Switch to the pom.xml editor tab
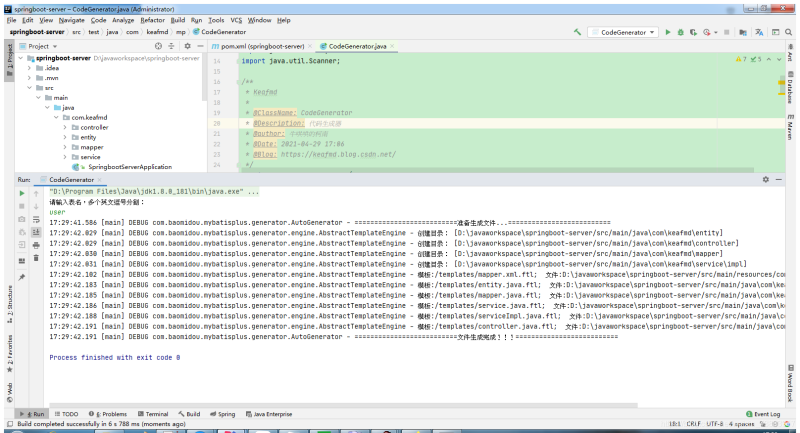Viewport: 800px width, 433px height. 262,46
